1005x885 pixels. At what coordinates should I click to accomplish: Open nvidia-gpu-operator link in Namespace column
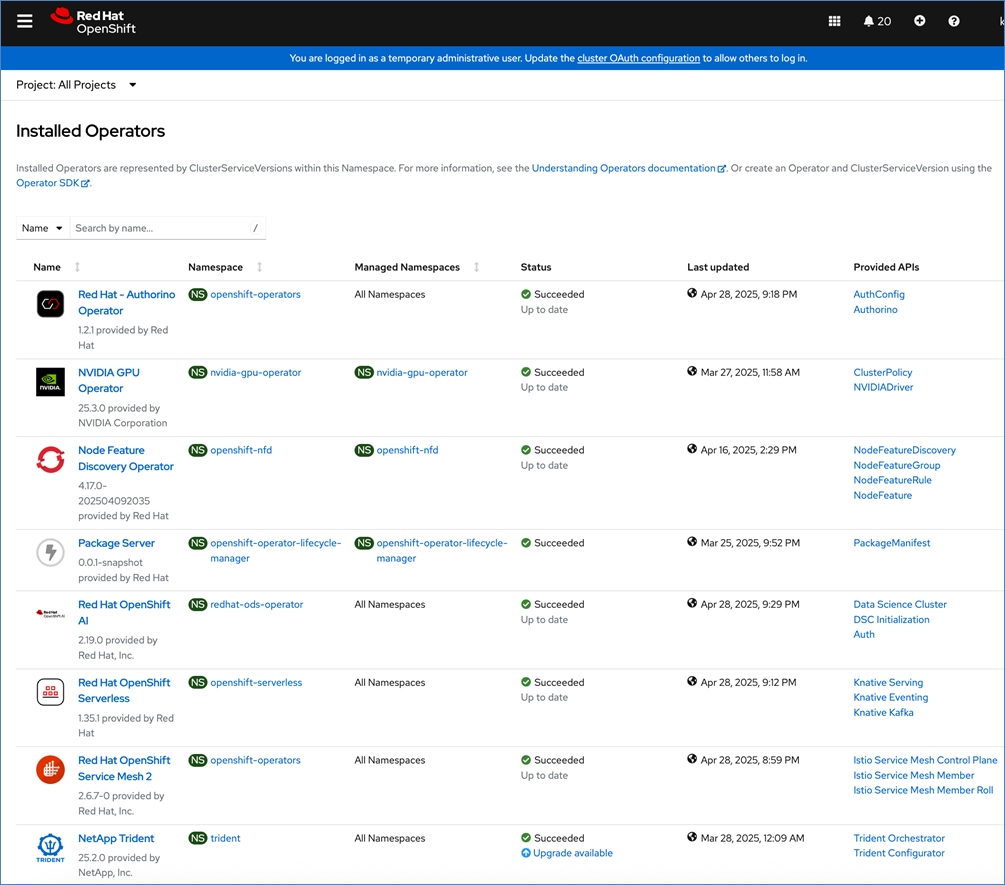pyautogui.click(x=255, y=372)
